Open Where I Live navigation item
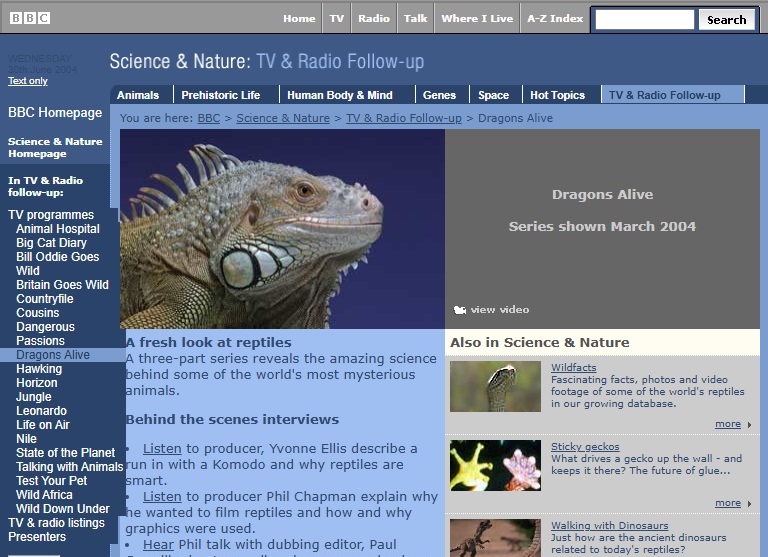 [477, 18]
